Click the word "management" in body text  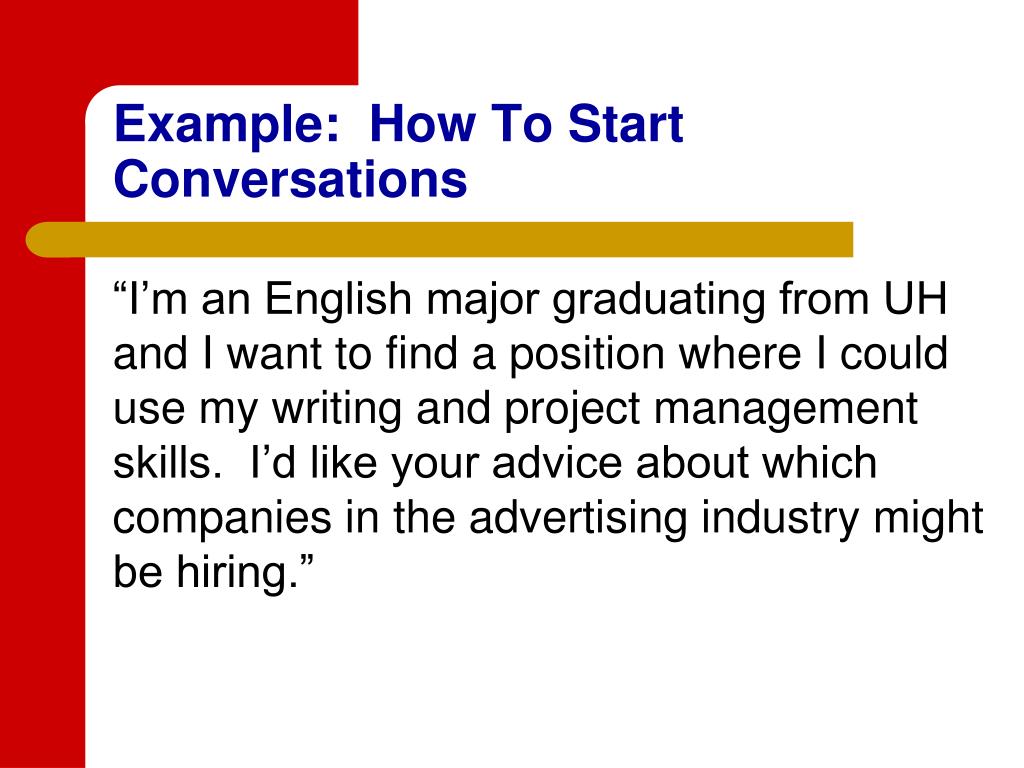pos(789,409)
